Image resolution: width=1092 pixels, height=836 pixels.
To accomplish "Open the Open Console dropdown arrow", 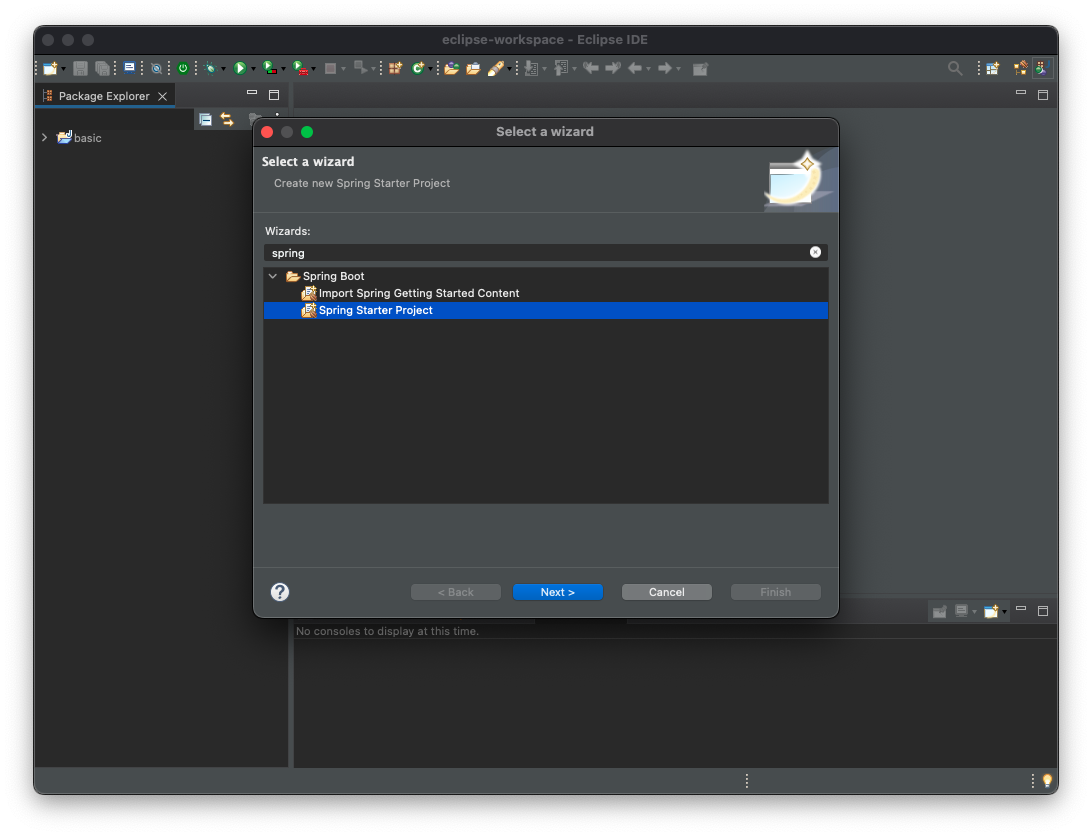I will point(1004,612).
